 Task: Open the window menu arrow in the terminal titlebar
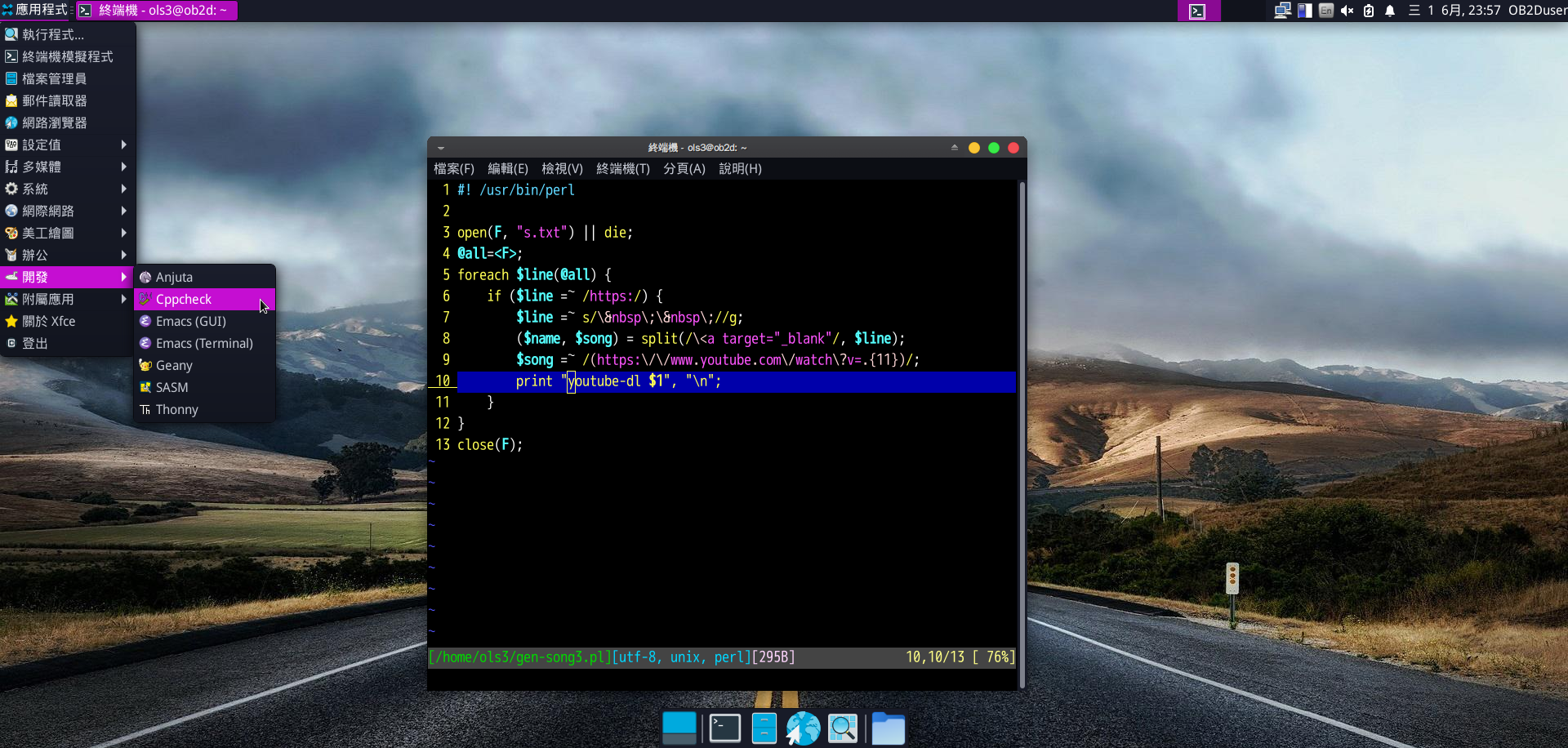[441, 148]
